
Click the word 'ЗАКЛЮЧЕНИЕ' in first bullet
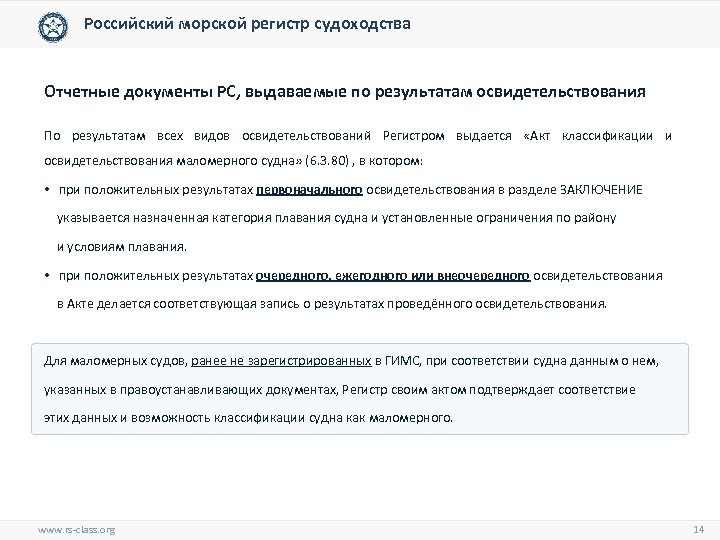point(601,190)
